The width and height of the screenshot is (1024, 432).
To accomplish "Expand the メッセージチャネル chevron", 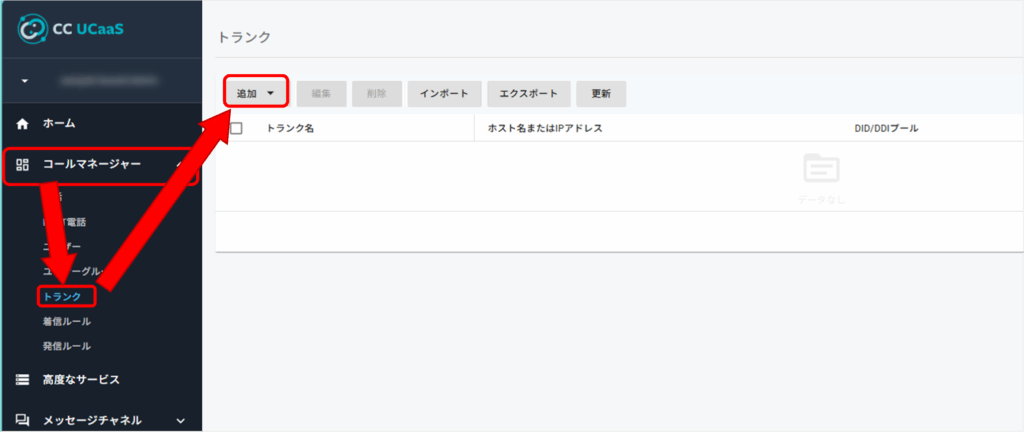I will pyautogui.click(x=180, y=421).
